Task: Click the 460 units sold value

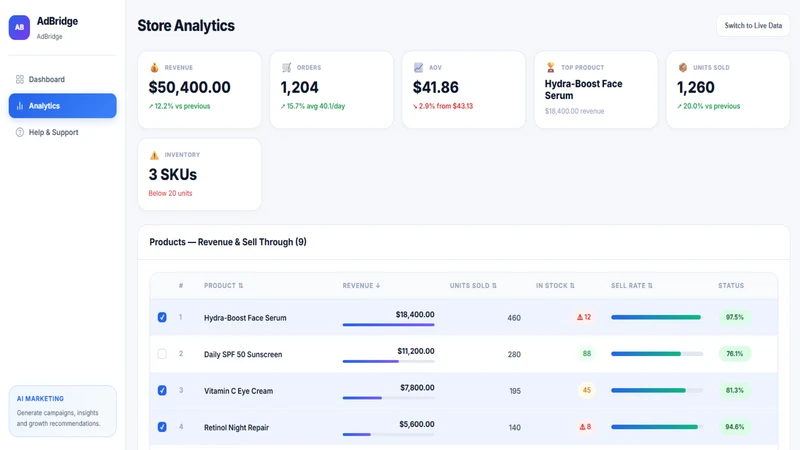Action: pyautogui.click(x=514, y=318)
